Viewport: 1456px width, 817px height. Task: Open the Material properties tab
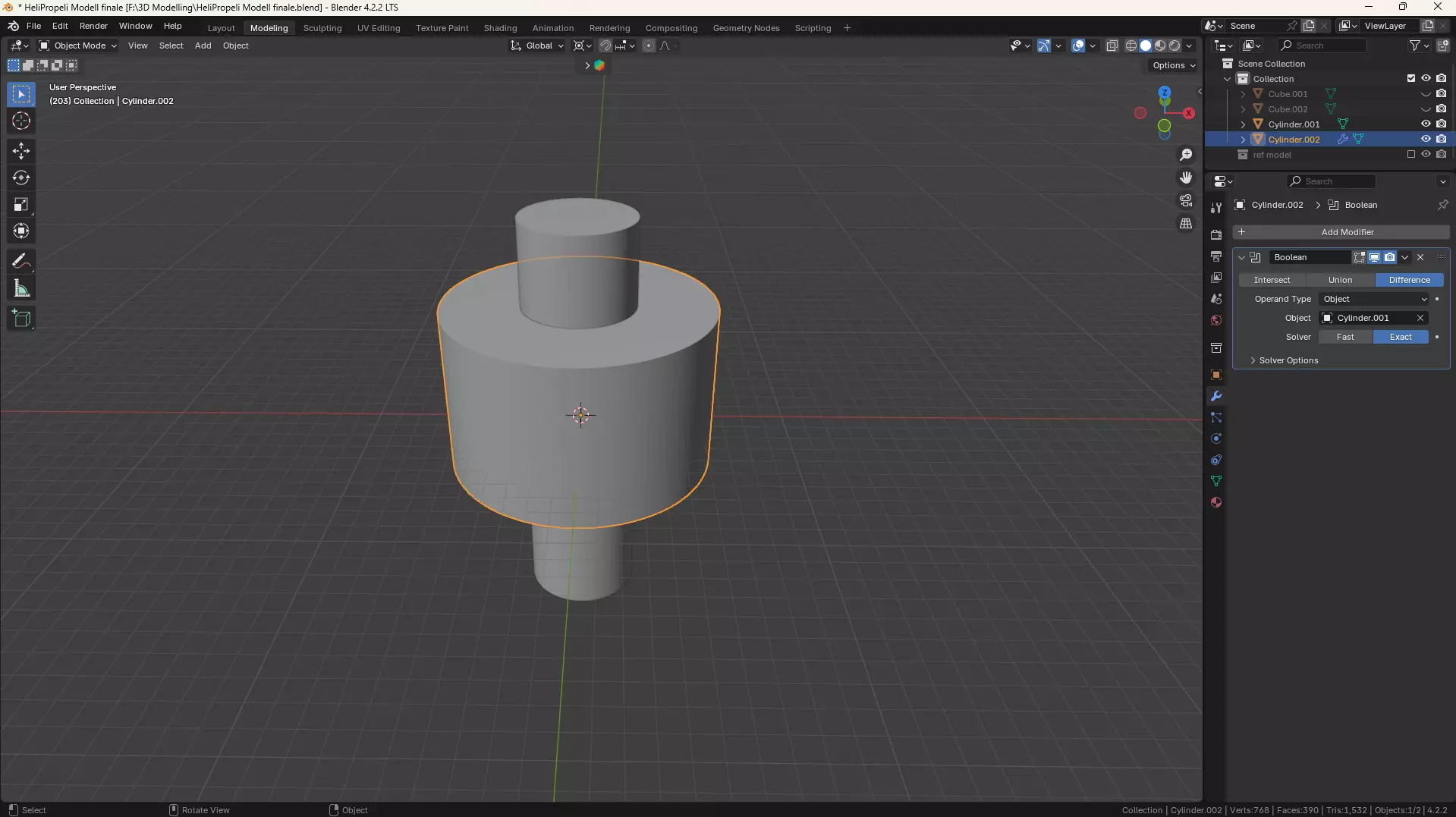tap(1216, 502)
